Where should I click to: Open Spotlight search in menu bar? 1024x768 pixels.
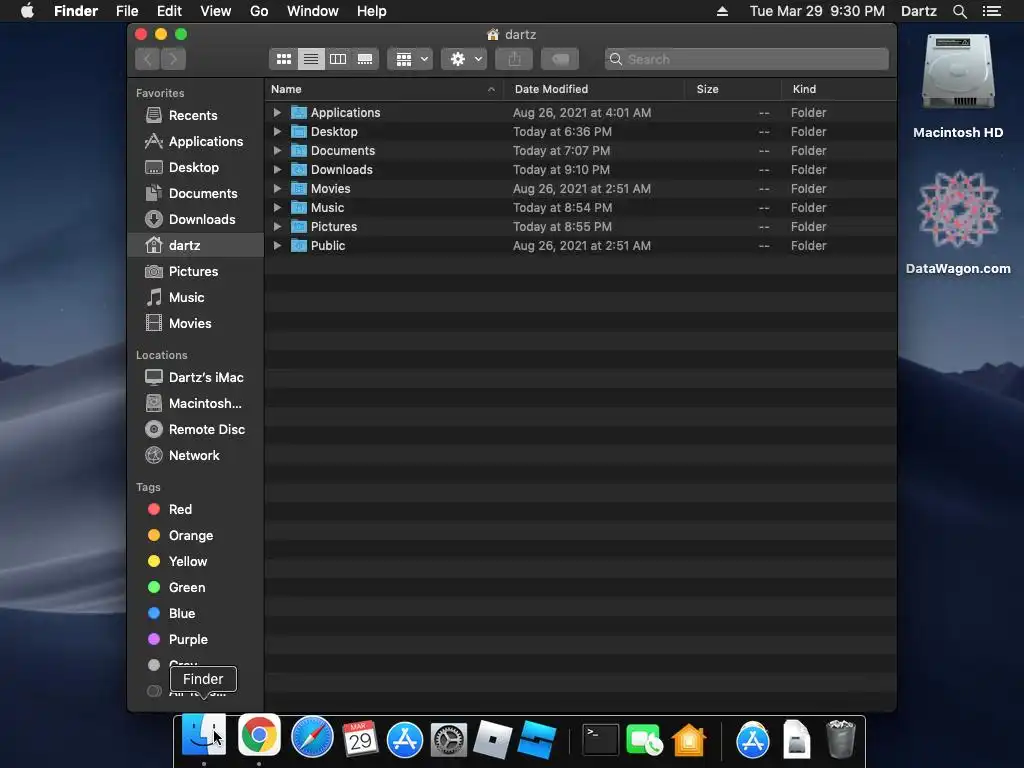[x=959, y=11]
